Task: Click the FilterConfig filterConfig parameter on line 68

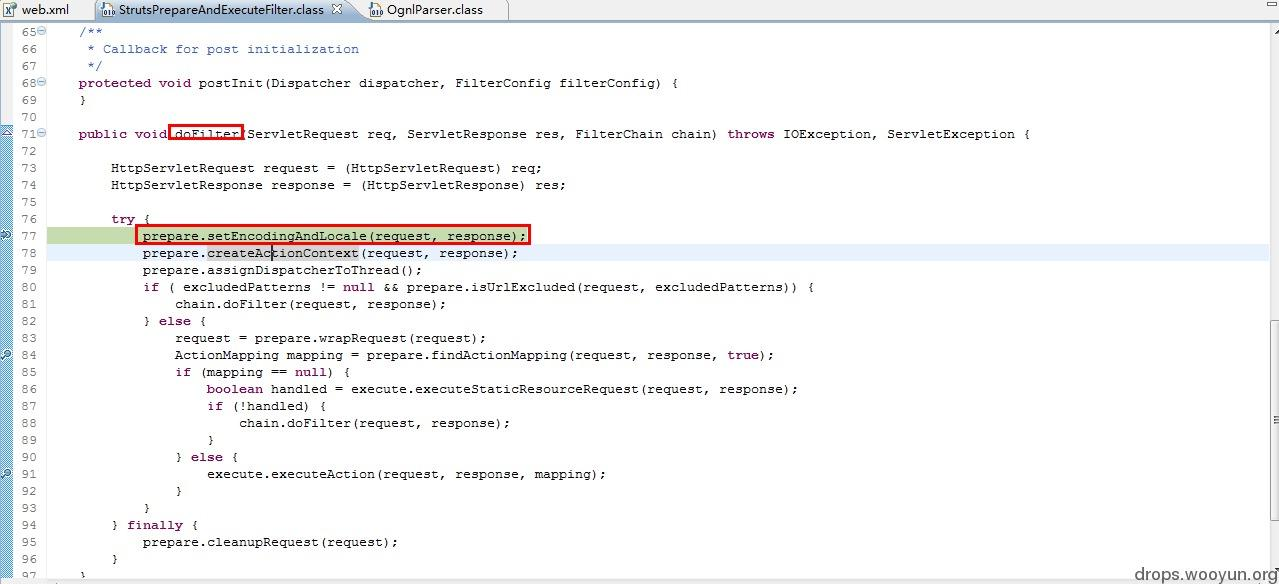Action: tap(555, 83)
